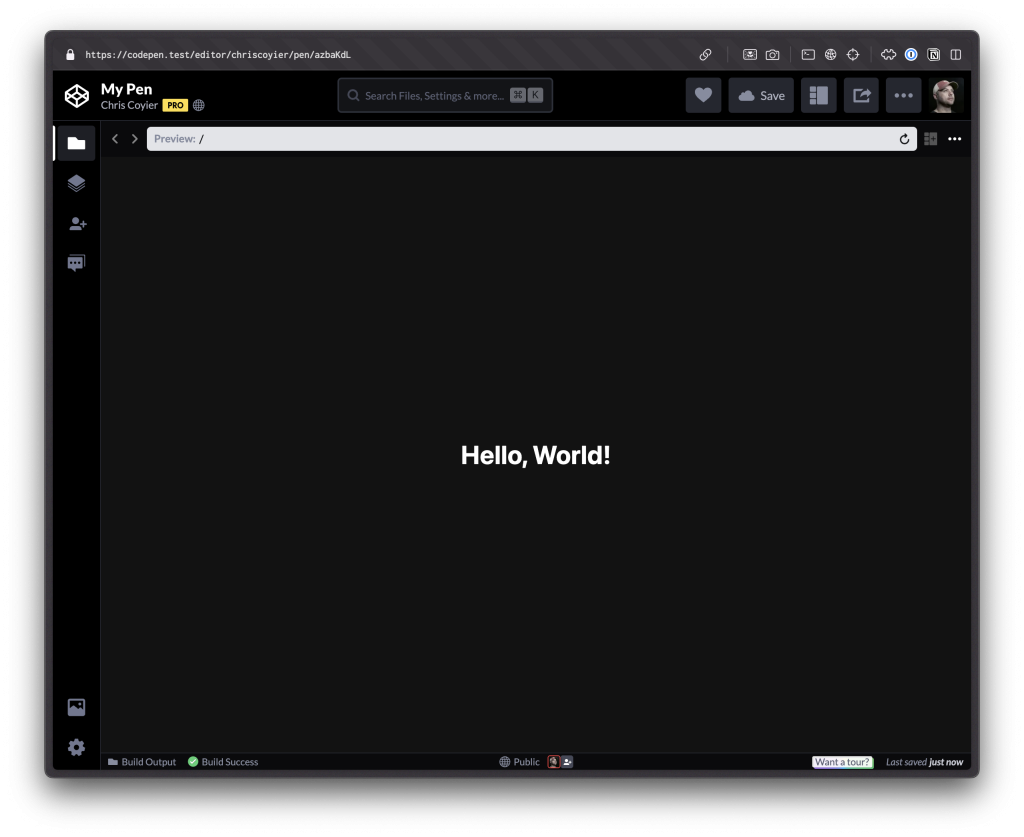
Task: Open the Assets image icon in sidebar
Action: point(76,707)
